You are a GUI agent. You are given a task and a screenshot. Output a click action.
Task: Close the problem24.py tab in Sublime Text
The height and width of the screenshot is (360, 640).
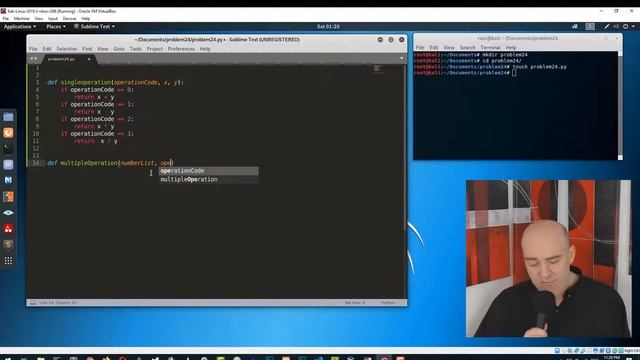89,59
